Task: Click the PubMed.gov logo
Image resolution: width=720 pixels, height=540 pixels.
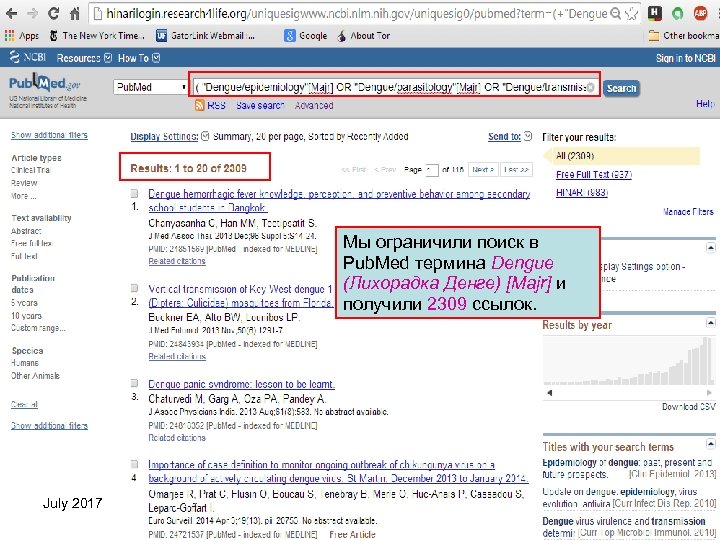Action: [x=45, y=84]
